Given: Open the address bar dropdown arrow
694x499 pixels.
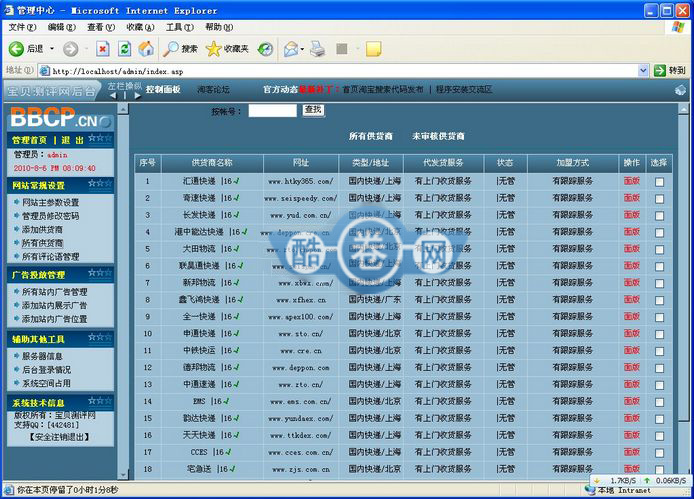Looking at the screenshot, I should pos(643,70).
